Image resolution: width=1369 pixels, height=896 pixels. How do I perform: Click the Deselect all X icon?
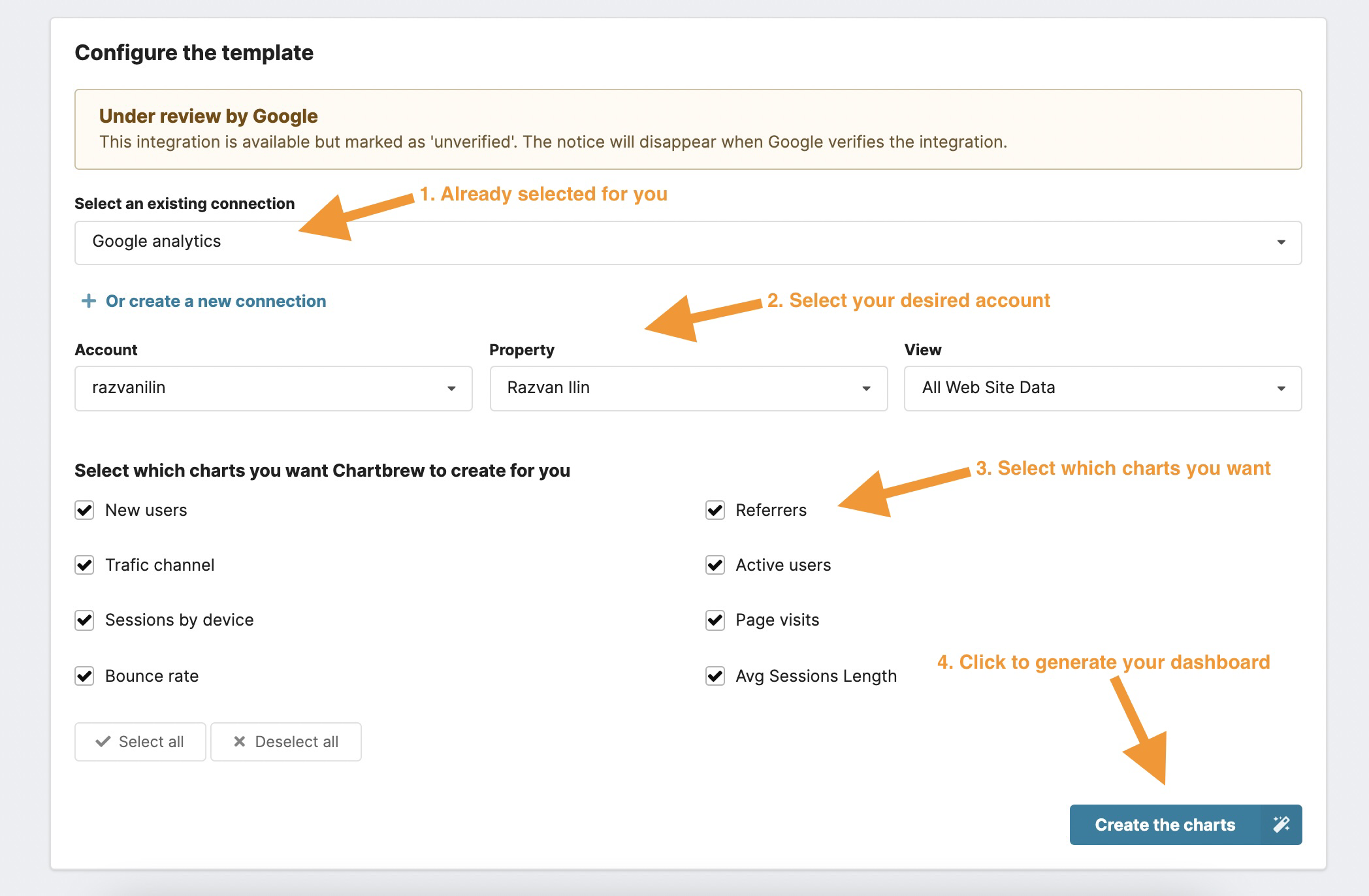tap(236, 740)
